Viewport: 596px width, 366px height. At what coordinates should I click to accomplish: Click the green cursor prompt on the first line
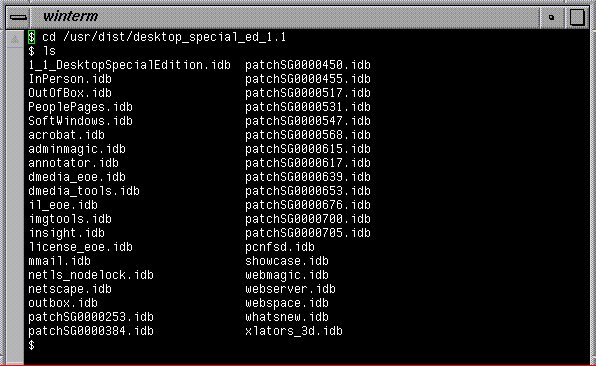point(32,37)
